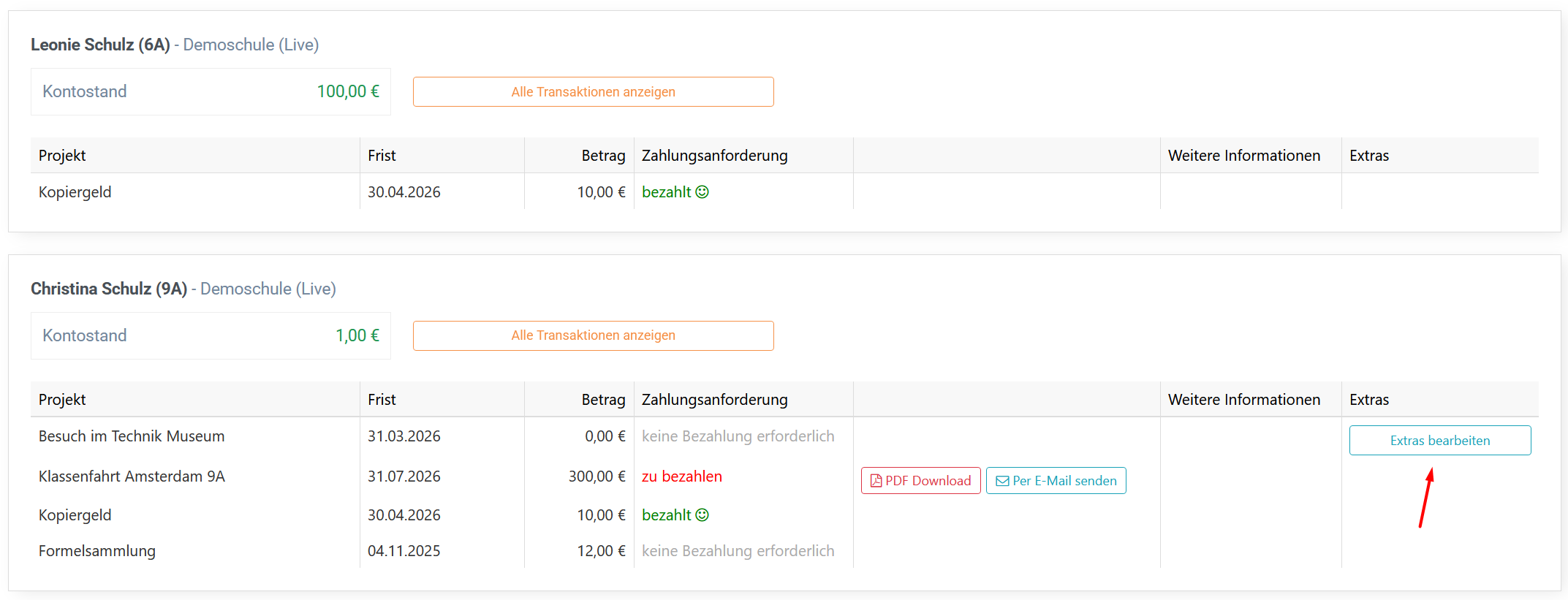Open Extras bearbeiten
Screen dimensions: 1568x600
point(1439,441)
